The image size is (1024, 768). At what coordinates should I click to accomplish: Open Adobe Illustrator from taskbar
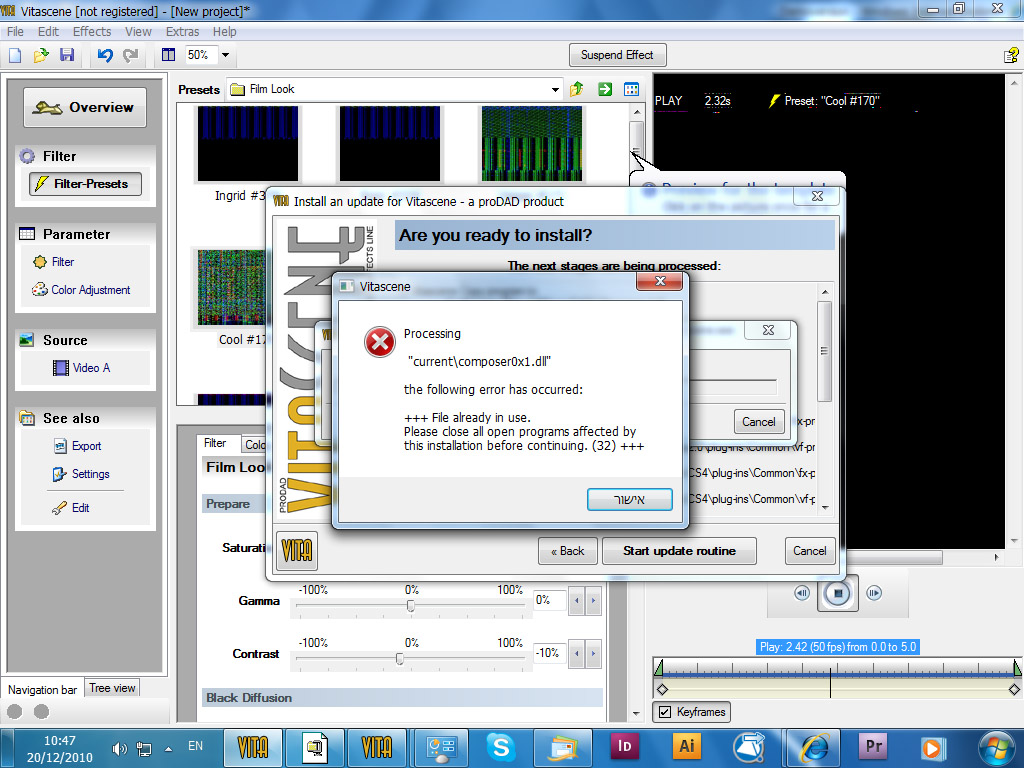coord(686,746)
